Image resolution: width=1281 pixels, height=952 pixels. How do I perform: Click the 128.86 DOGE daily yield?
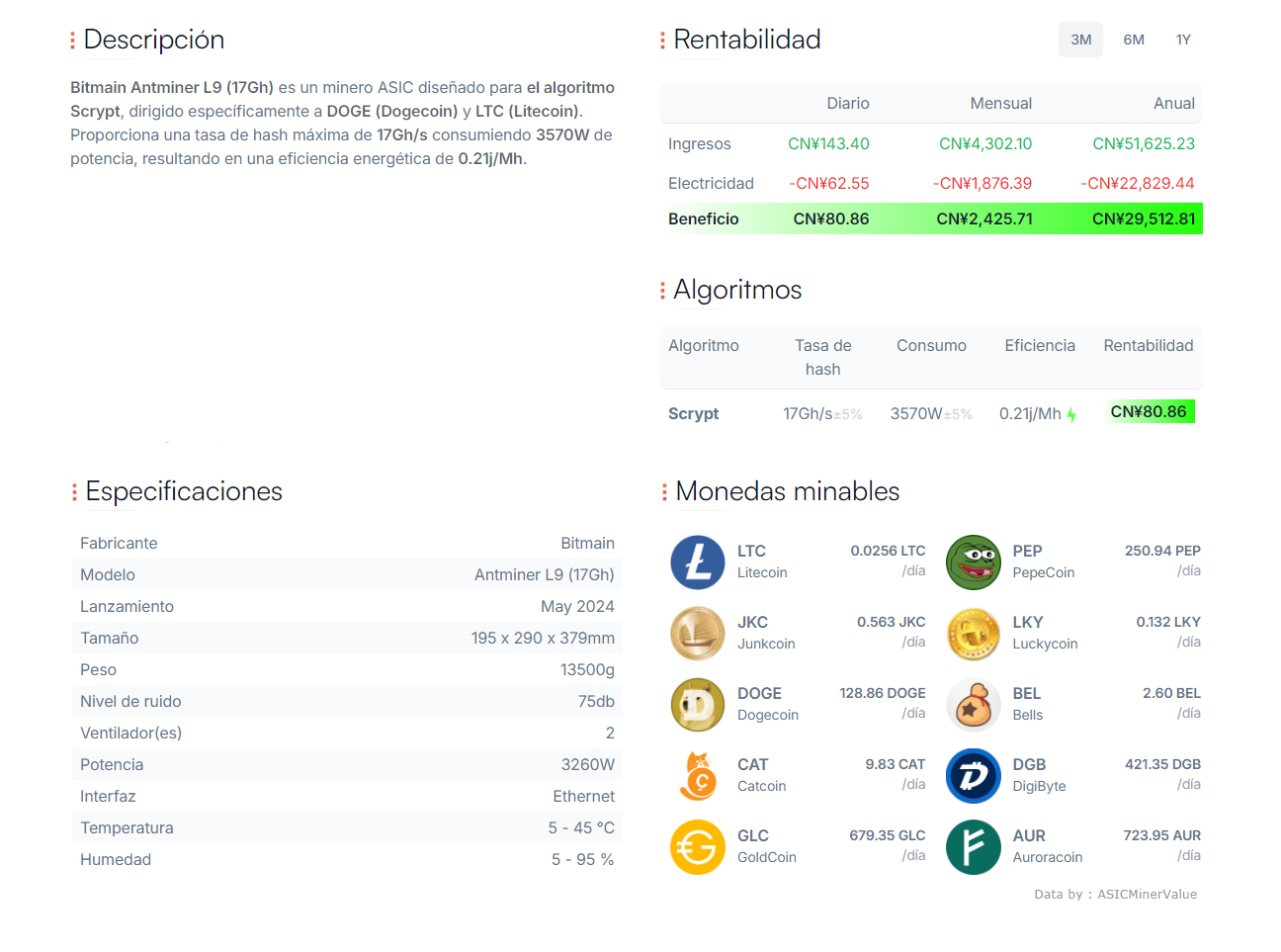tap(883, 693)
